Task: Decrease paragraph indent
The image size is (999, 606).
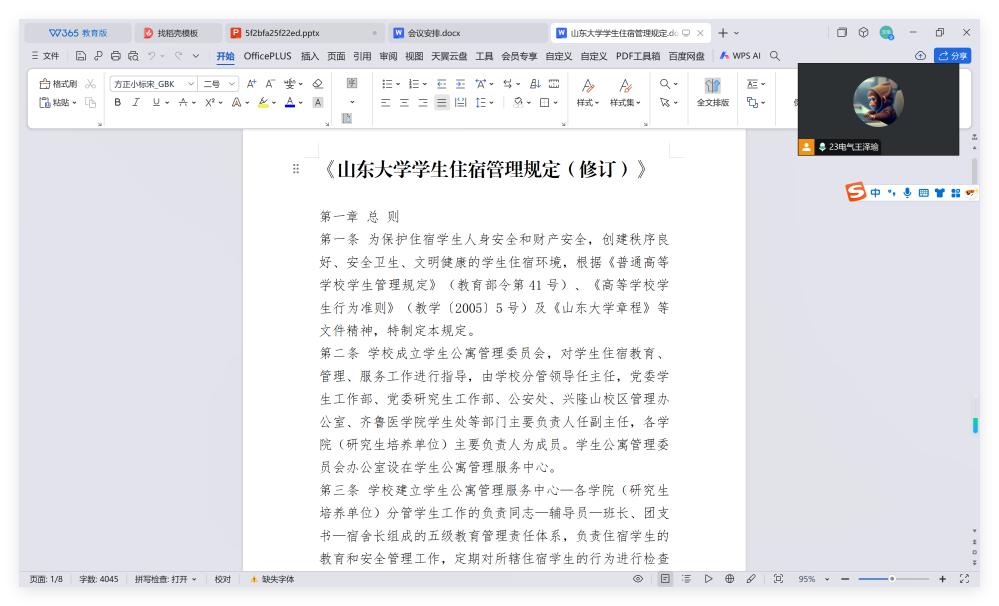Action: click(442, 83)
